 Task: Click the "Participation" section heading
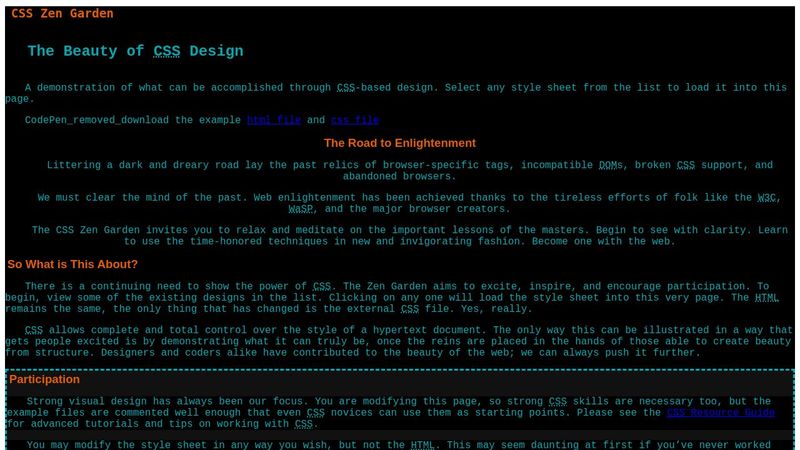(x=44, y=380)
